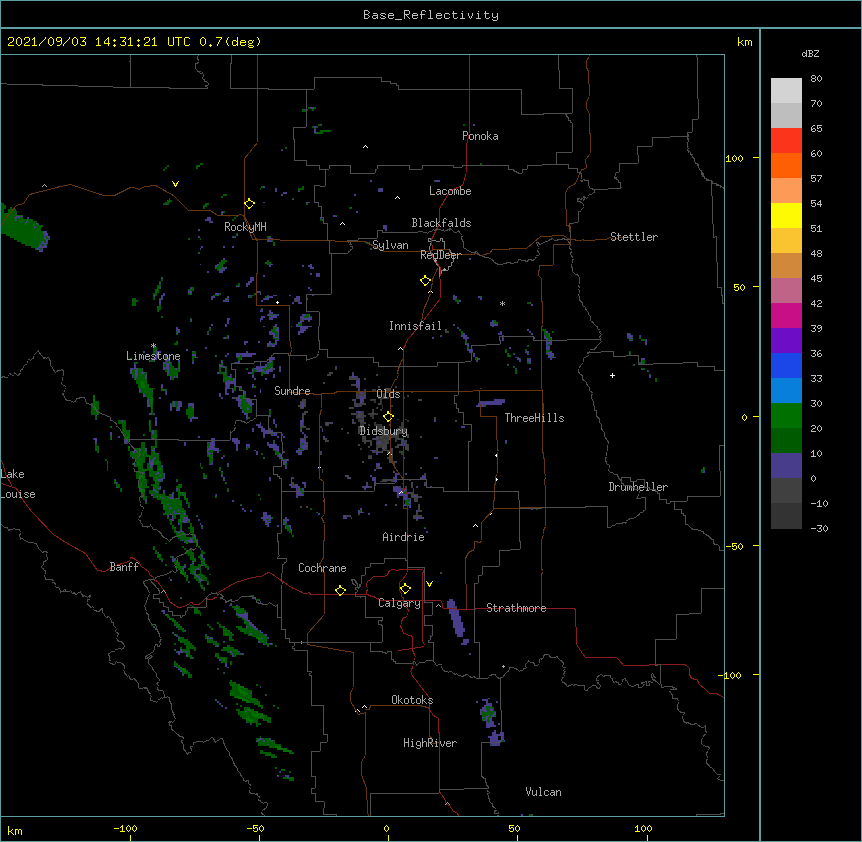Click the -50 tick on the bottom km axis
The image size is (862, 842).
point(255,828)
